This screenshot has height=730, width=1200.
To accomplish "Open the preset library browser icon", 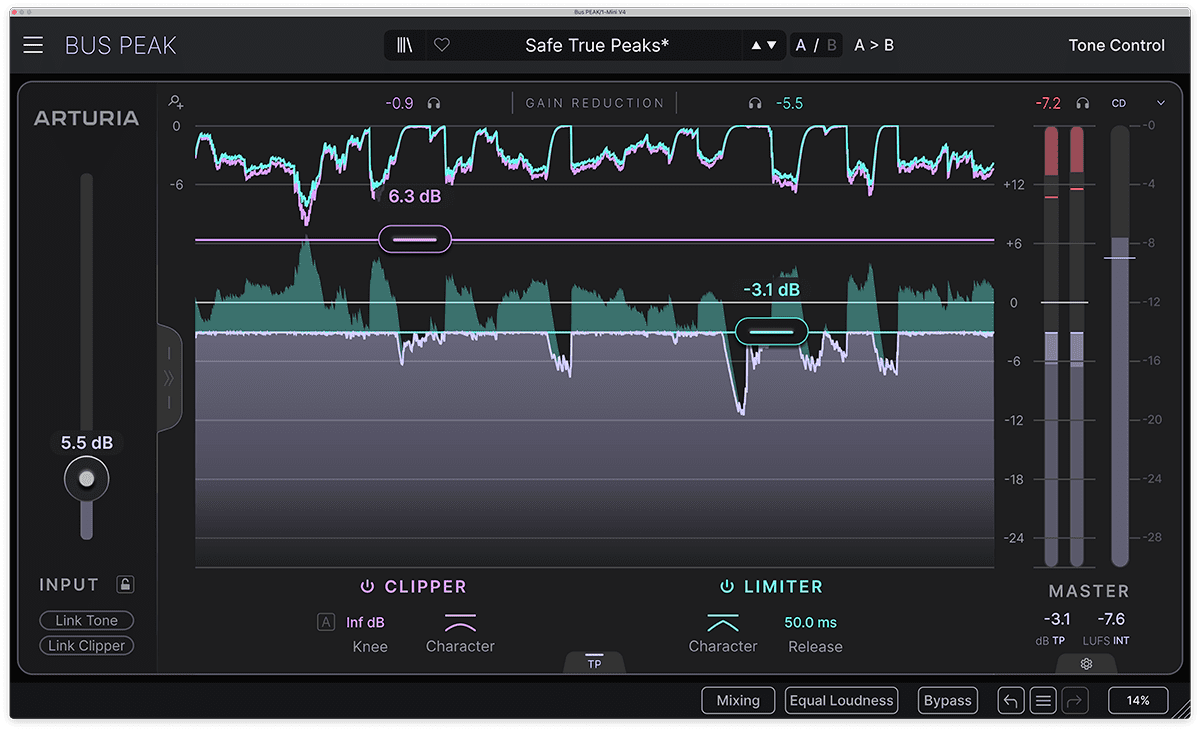I will tap(405, 45).
